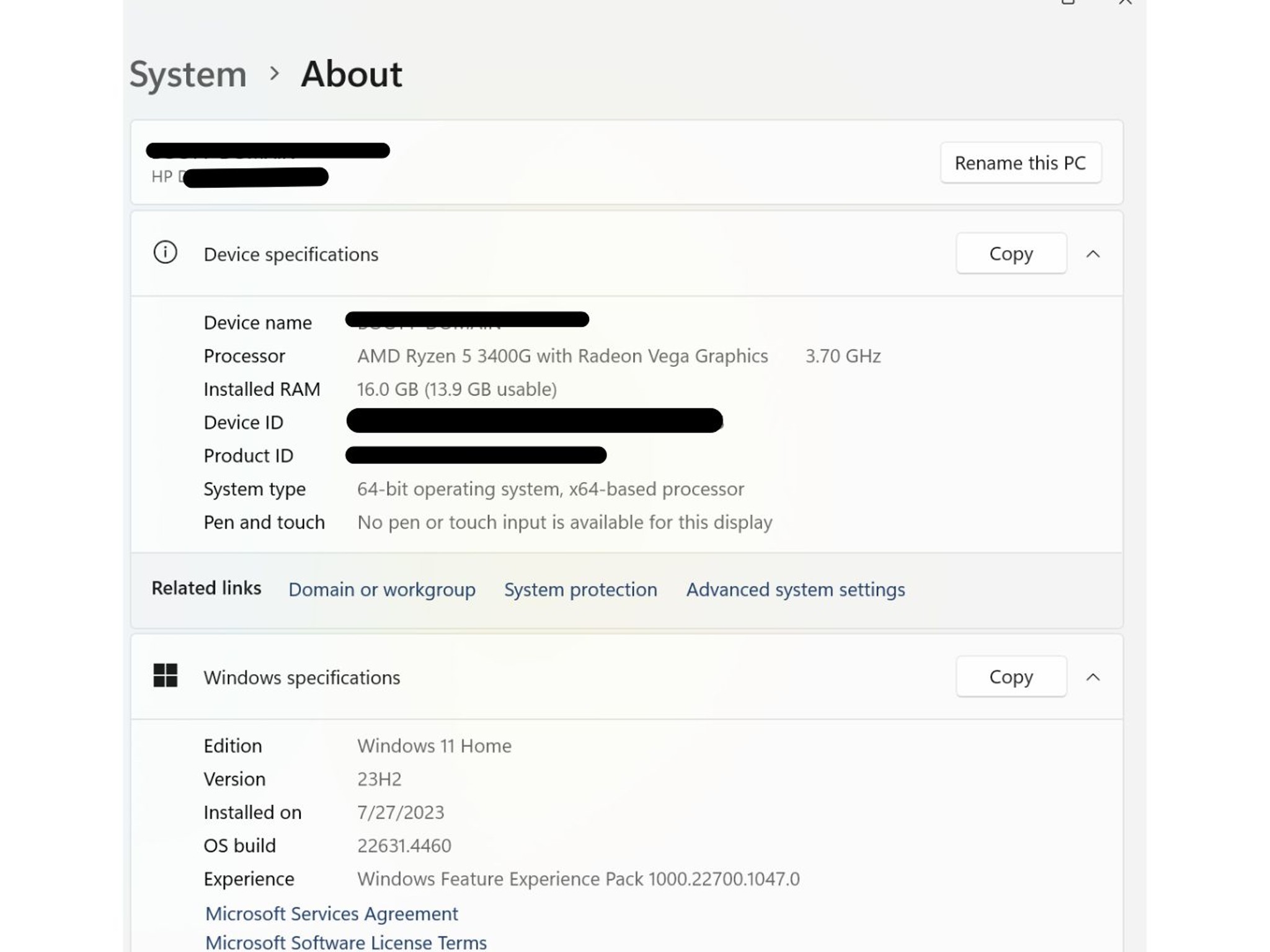Copy the Windows specifications
The image size is (1270, 952).
click(x=1011, y=677)
